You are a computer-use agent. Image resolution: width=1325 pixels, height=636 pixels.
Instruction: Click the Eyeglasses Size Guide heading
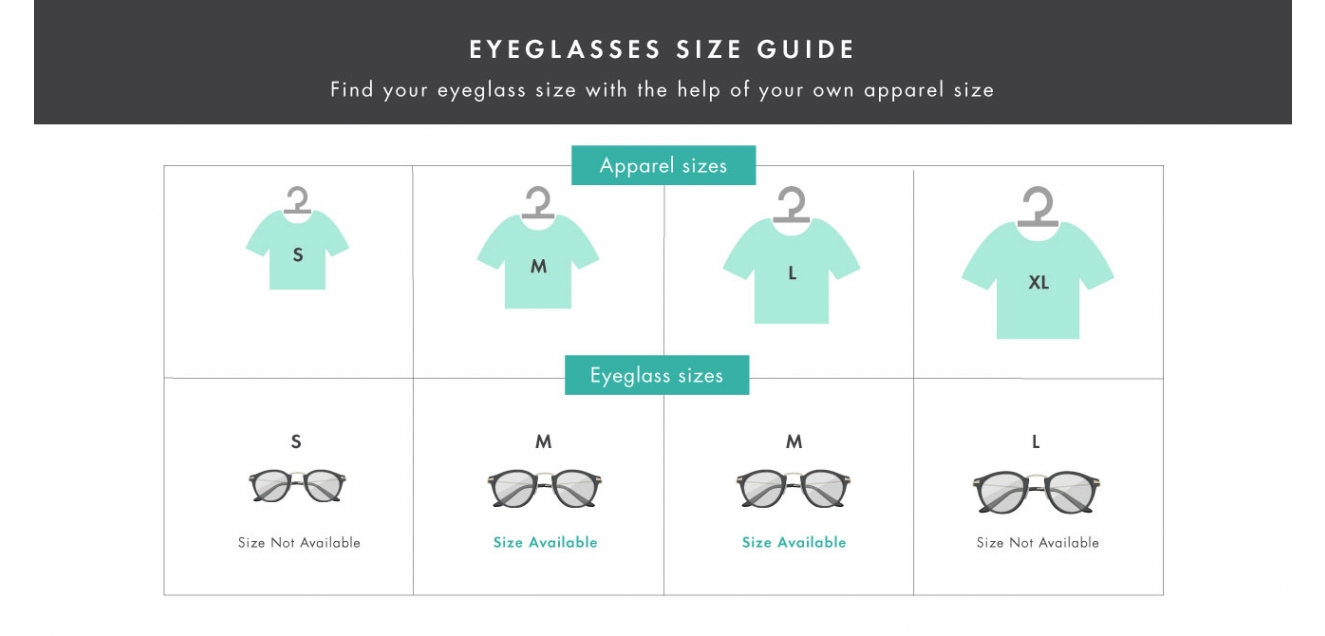coord(662,50)
